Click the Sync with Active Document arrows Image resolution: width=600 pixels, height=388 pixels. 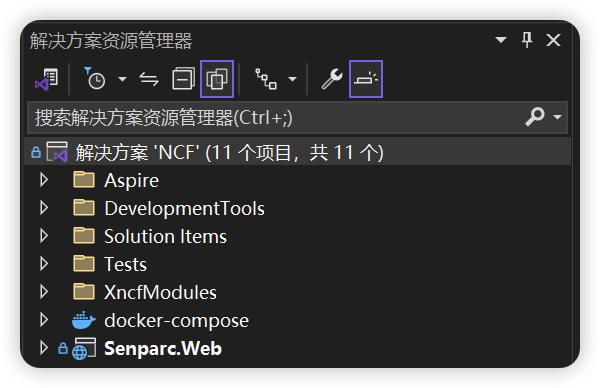pyautogui.click(x=149, y=79)
